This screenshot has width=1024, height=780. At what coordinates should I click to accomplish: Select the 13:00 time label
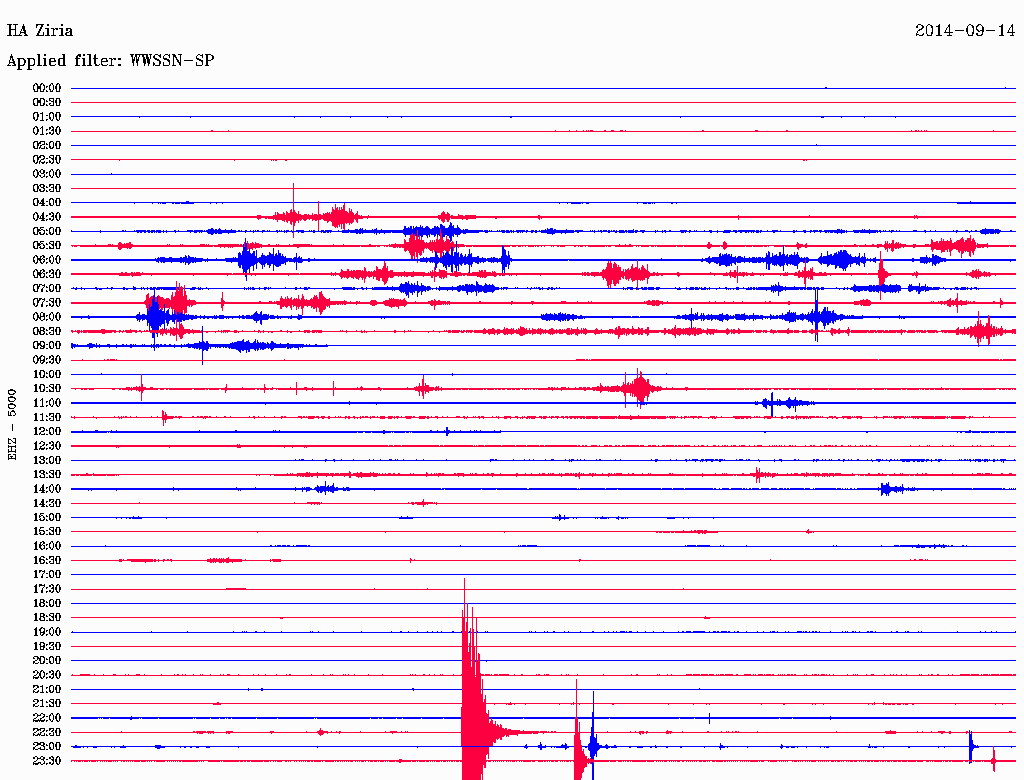coord(47,461)
